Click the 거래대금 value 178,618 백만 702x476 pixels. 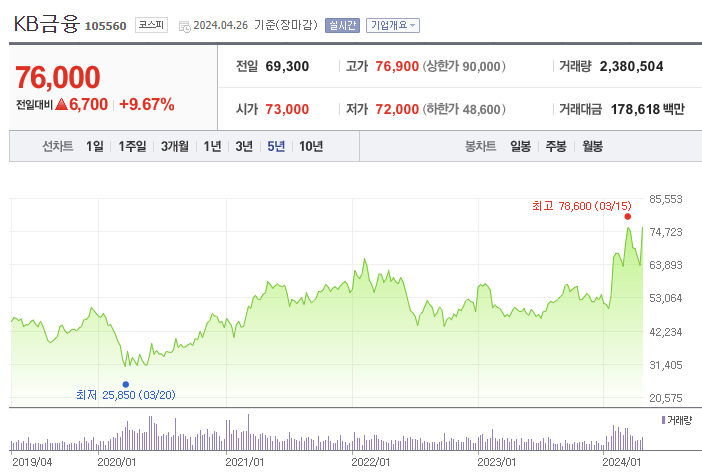[647, 109]
